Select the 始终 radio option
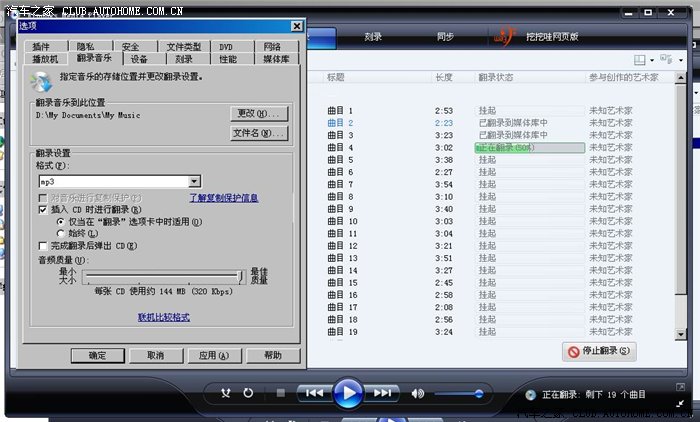 click(60, 233)
